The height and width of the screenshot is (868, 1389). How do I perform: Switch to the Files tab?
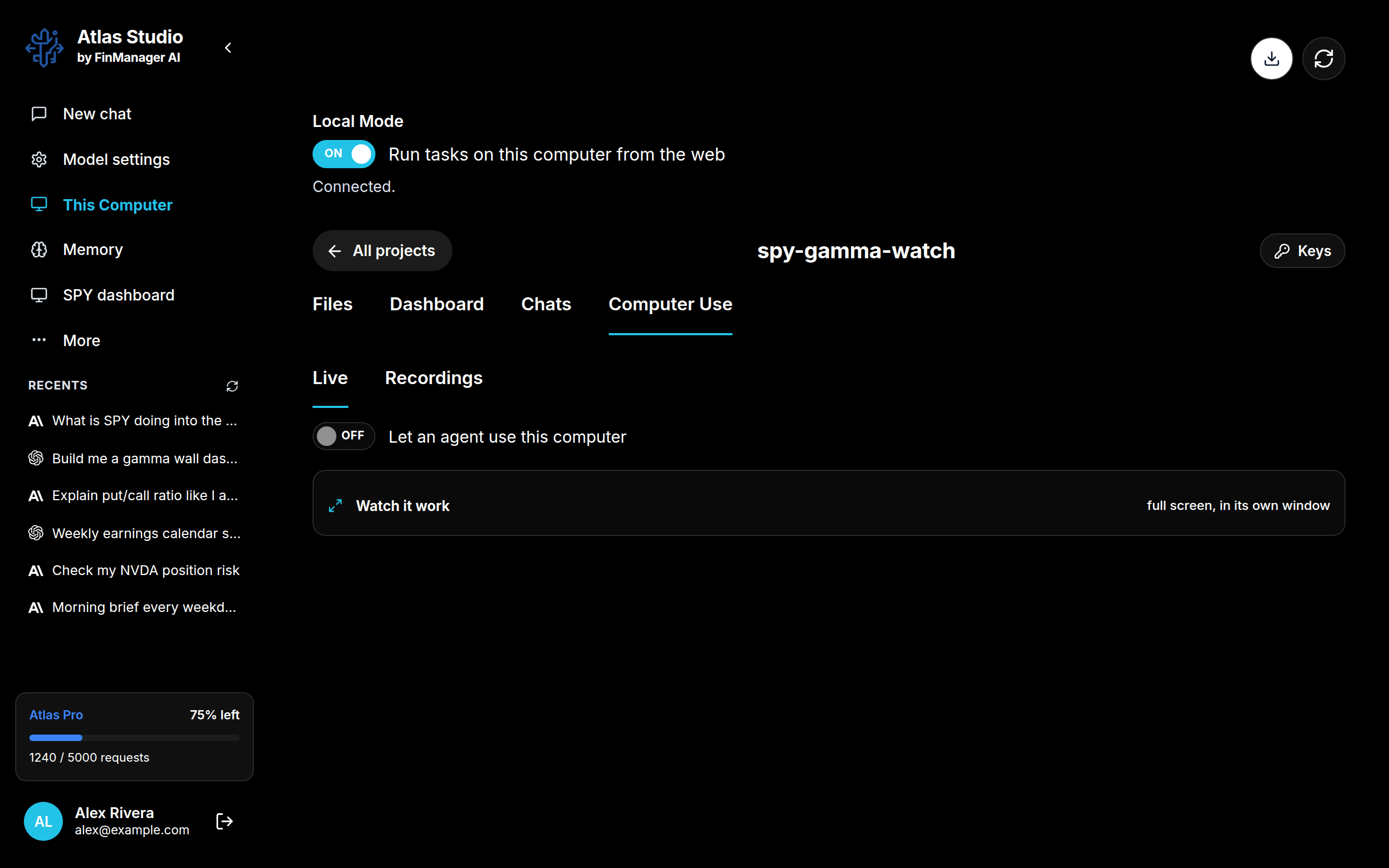click(332, 304)
